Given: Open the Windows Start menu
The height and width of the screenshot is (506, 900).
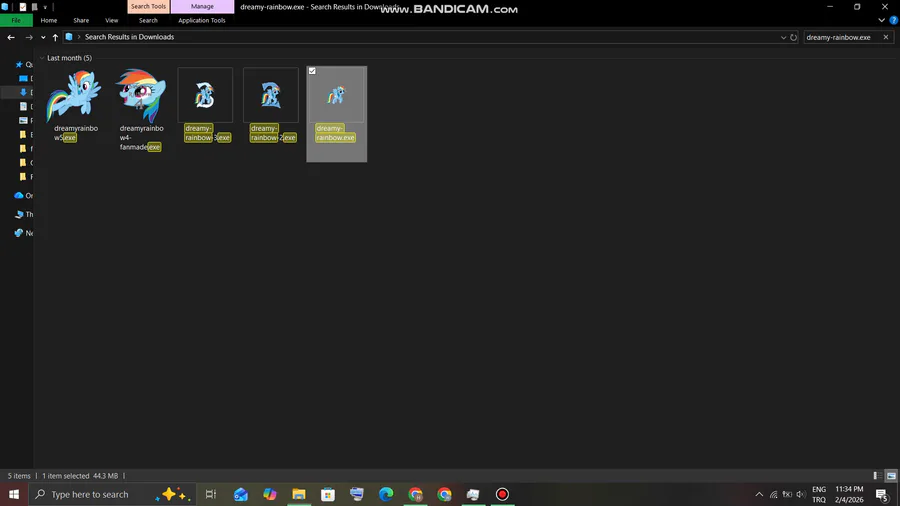Looking at the screenshot, I should pos(14,494).
